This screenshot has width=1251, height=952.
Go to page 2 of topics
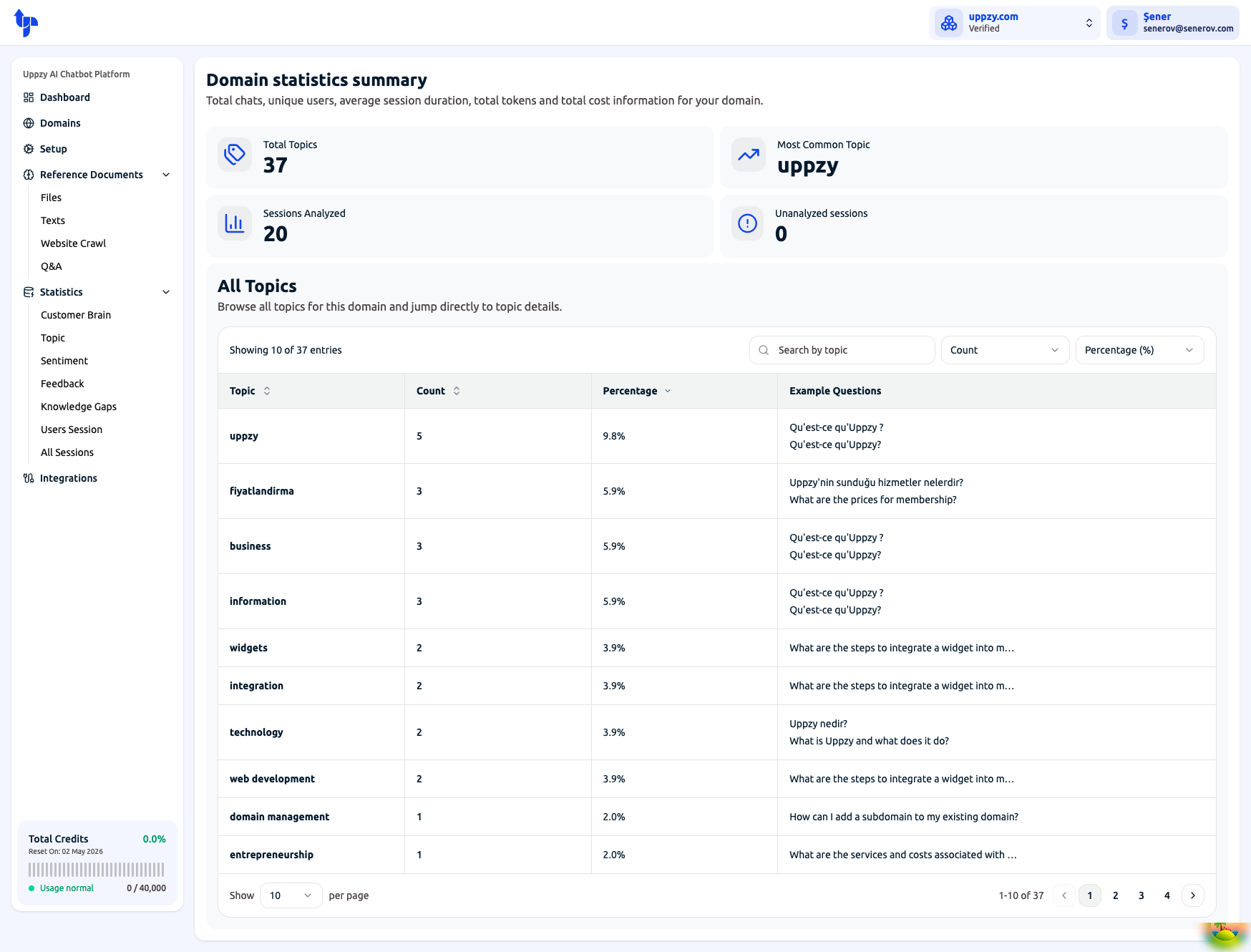tap(1116, 895)
